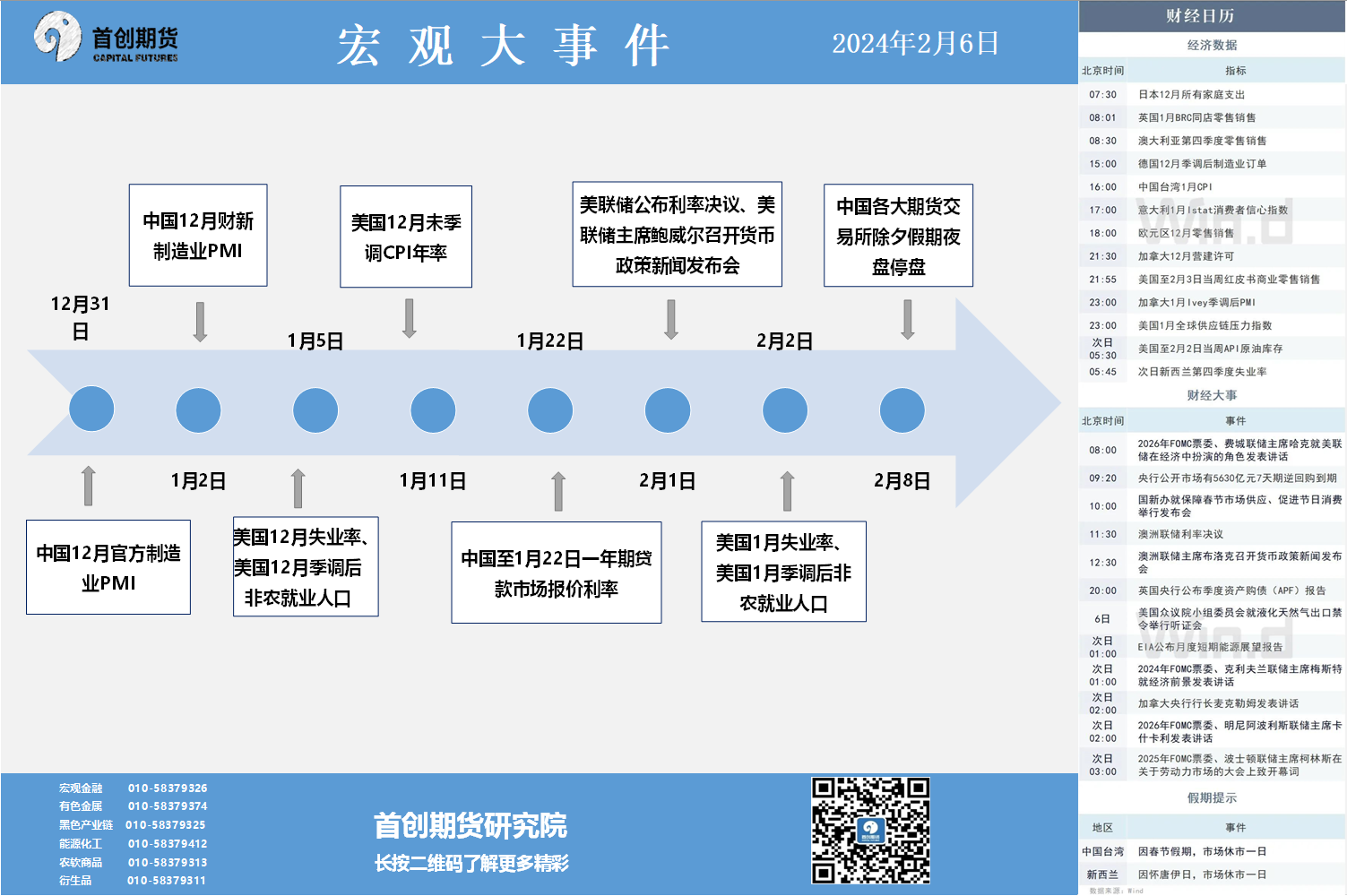This screenshot has height=896, width=1347.
Task: Select the 08:00 费城联储主席哈克 event row
Action: [x=1212, y=450]
